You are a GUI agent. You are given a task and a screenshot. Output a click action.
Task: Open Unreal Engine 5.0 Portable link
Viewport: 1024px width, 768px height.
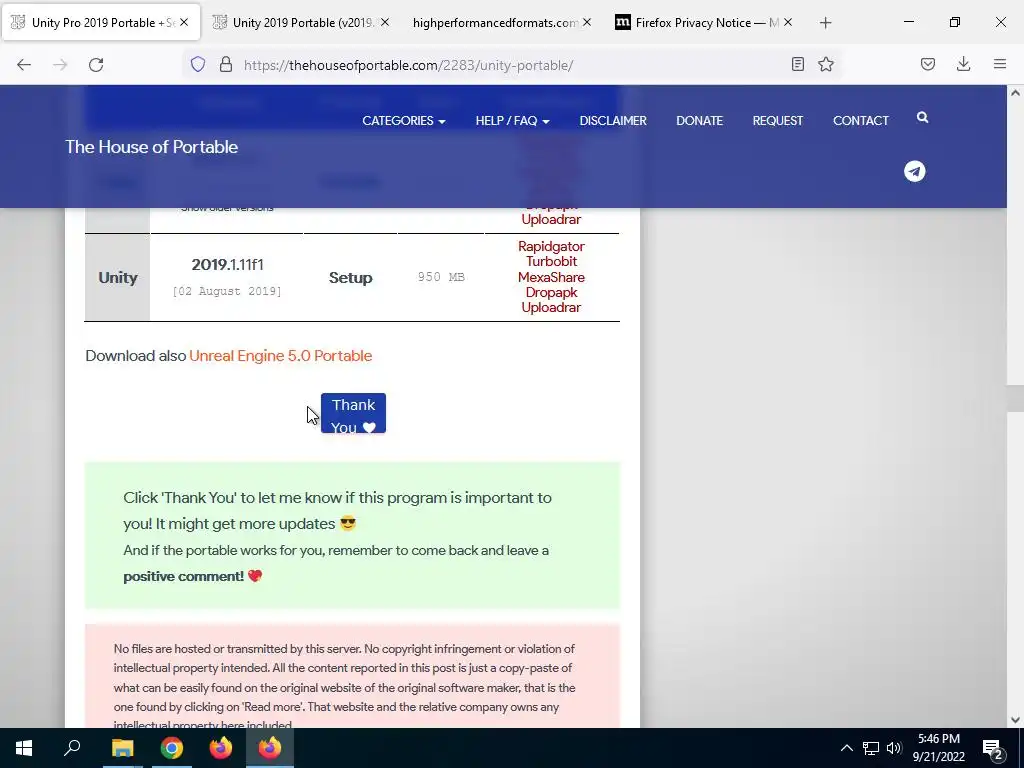[281, 356]
